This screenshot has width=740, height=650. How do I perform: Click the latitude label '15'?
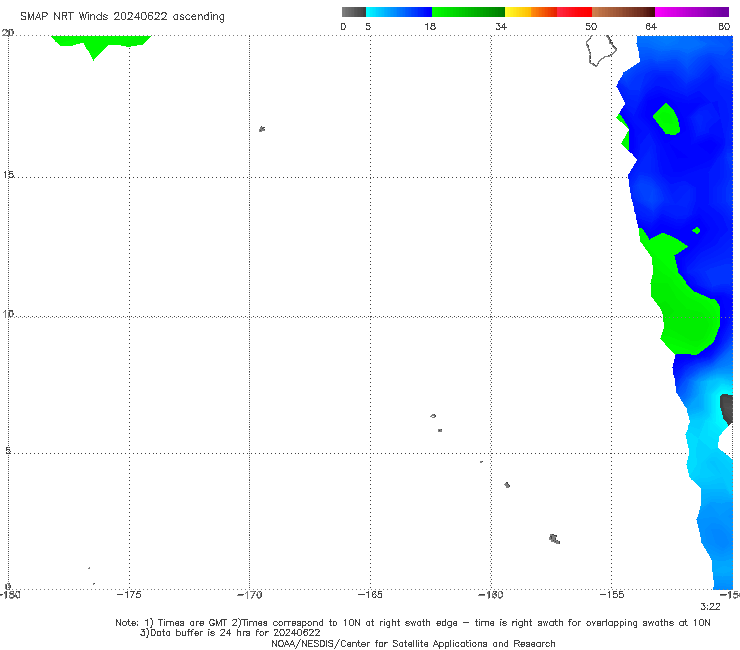pyautogui.click(x=8, y=175)
